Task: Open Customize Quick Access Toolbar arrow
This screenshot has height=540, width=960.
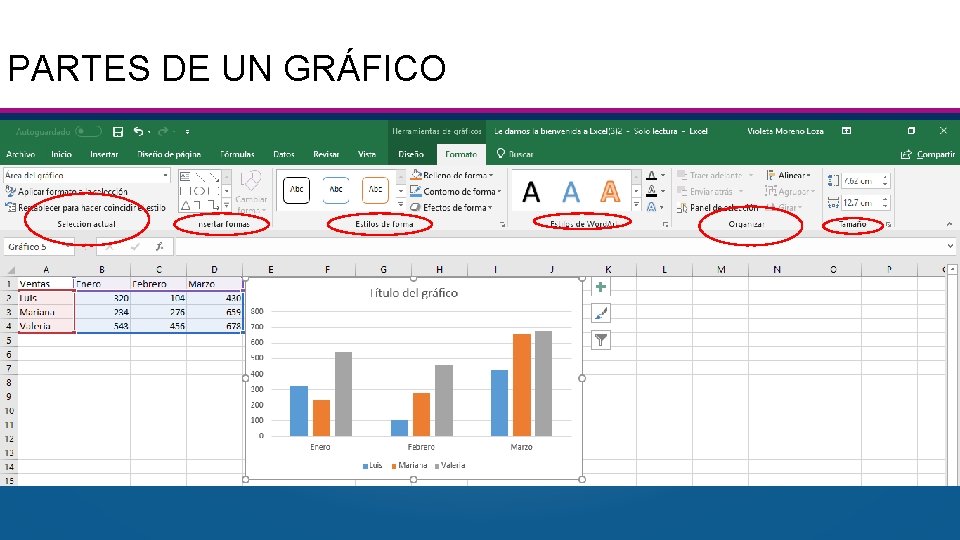Action: 187,132
